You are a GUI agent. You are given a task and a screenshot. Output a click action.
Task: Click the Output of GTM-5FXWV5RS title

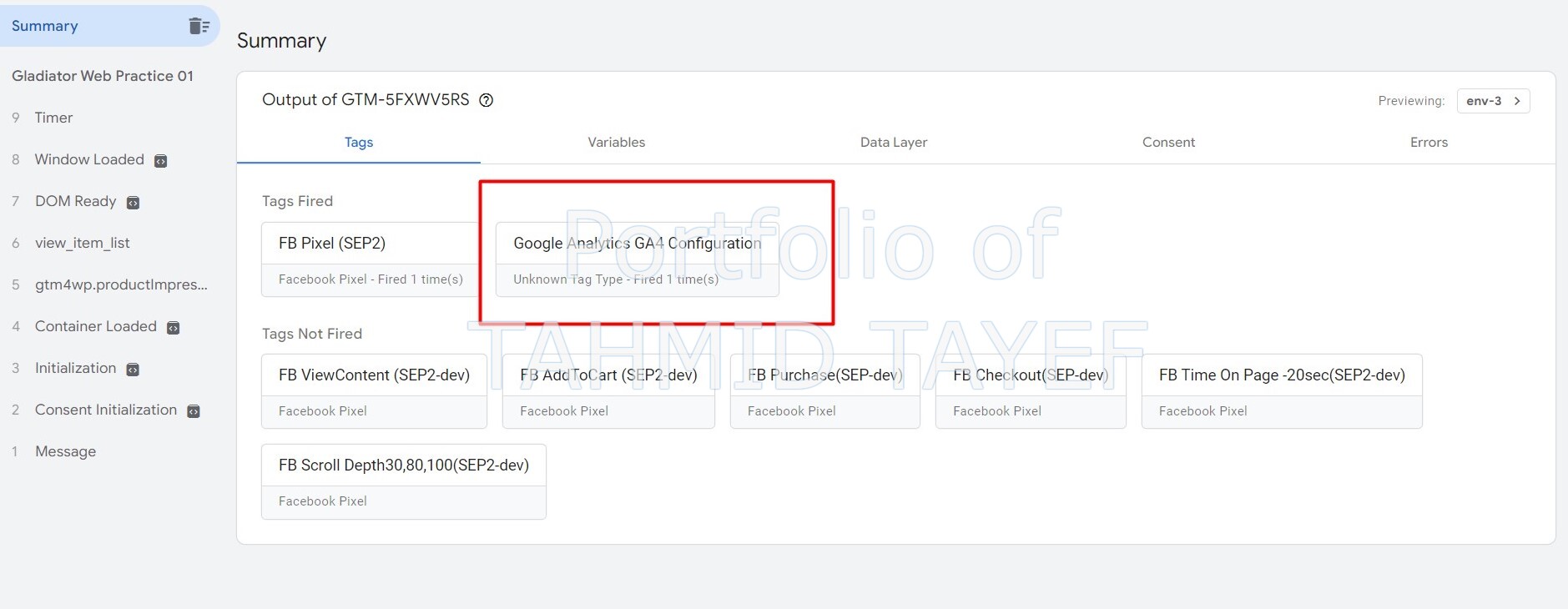(366, 99)
